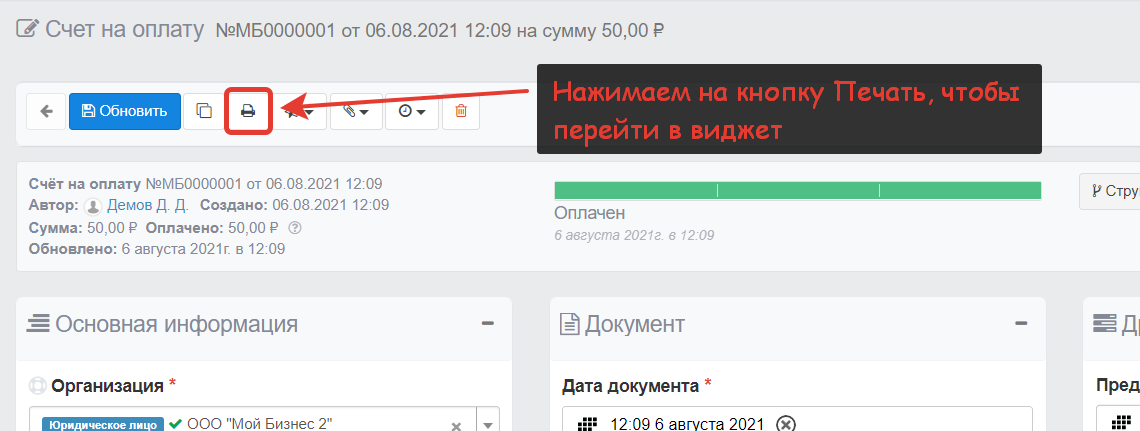
Task: Open calendar icon in Дата документа field
Action: click(587, 424)
